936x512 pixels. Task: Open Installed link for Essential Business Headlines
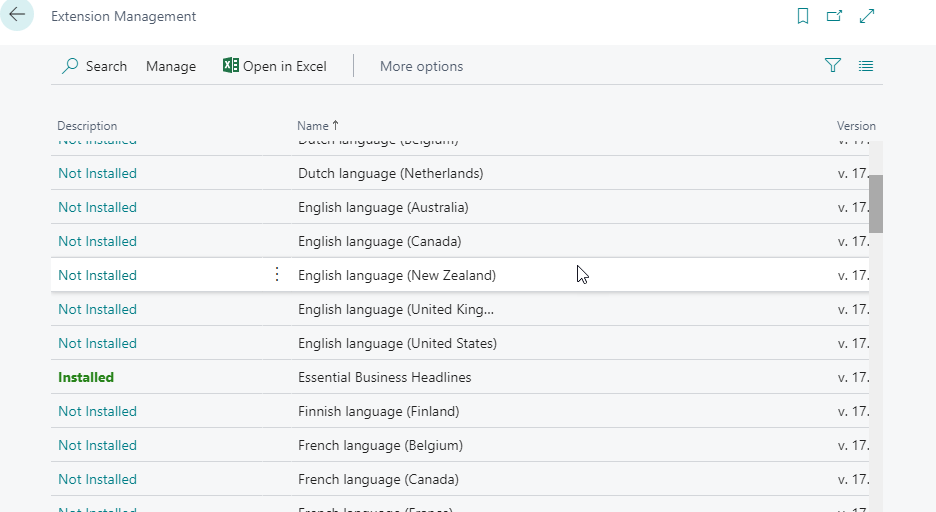coord(86,377)
